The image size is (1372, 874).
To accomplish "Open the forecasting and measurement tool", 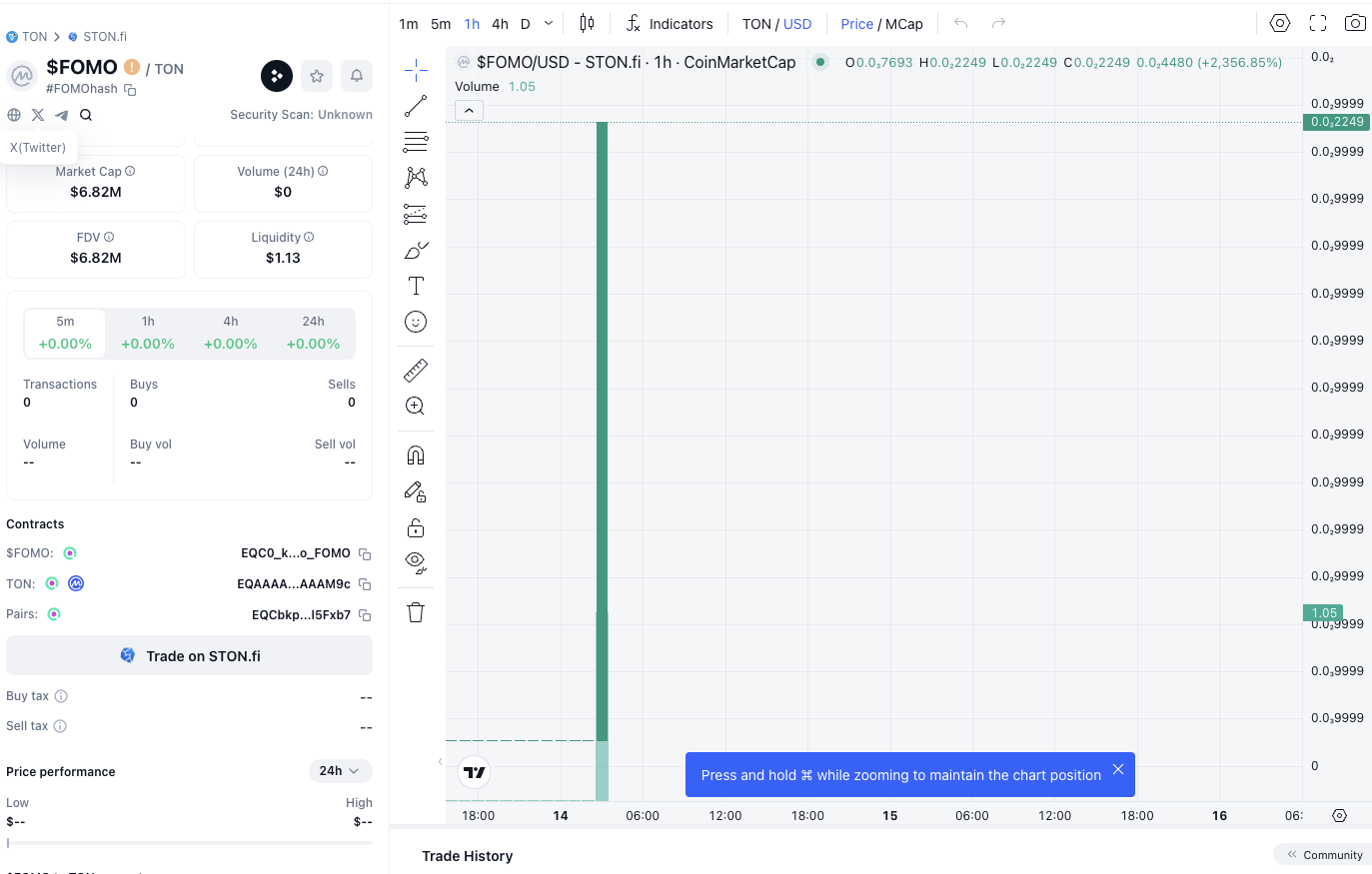I will click(x=416, y=213).
